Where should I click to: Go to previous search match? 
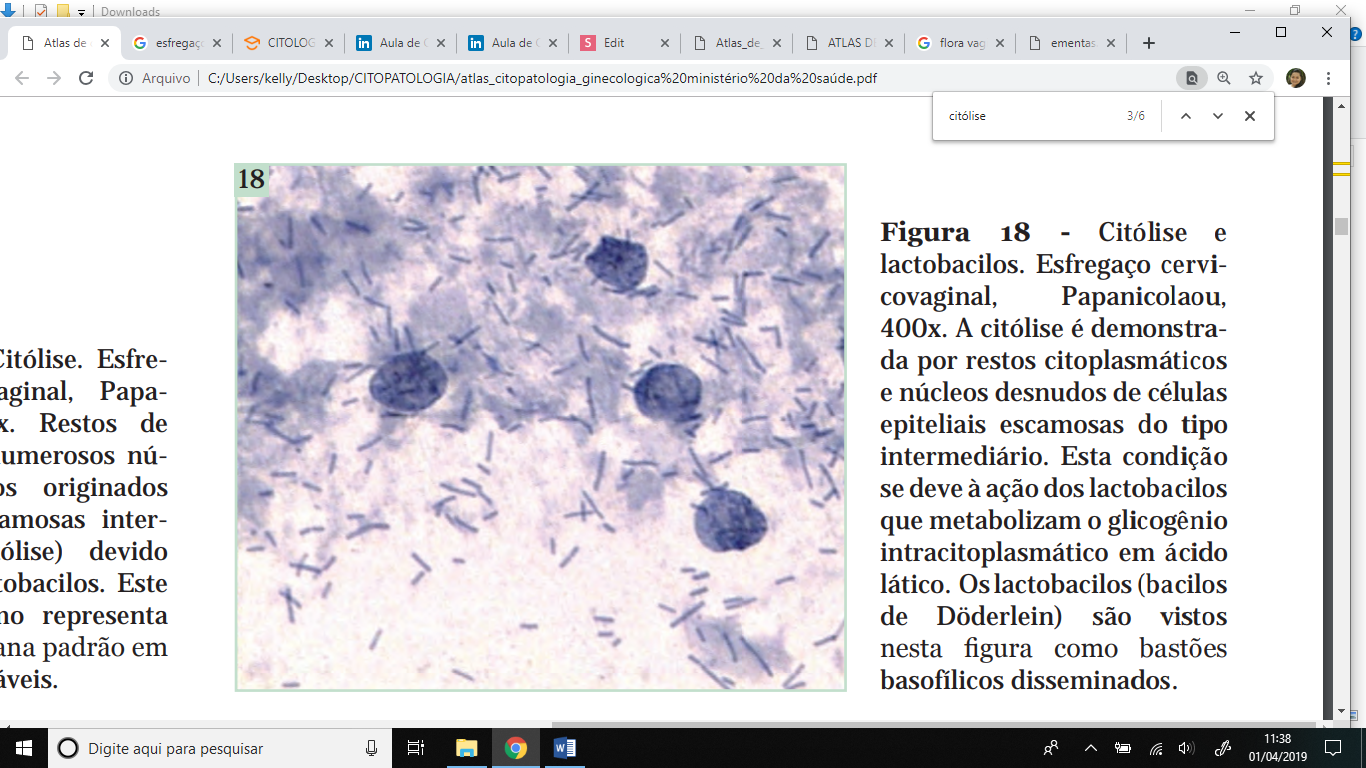1186,116
